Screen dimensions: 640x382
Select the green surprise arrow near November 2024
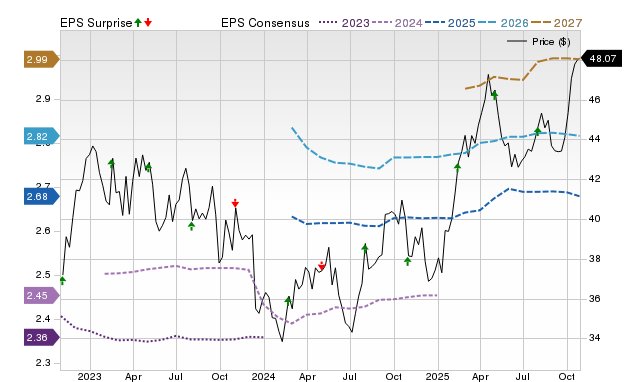[407, 261]
